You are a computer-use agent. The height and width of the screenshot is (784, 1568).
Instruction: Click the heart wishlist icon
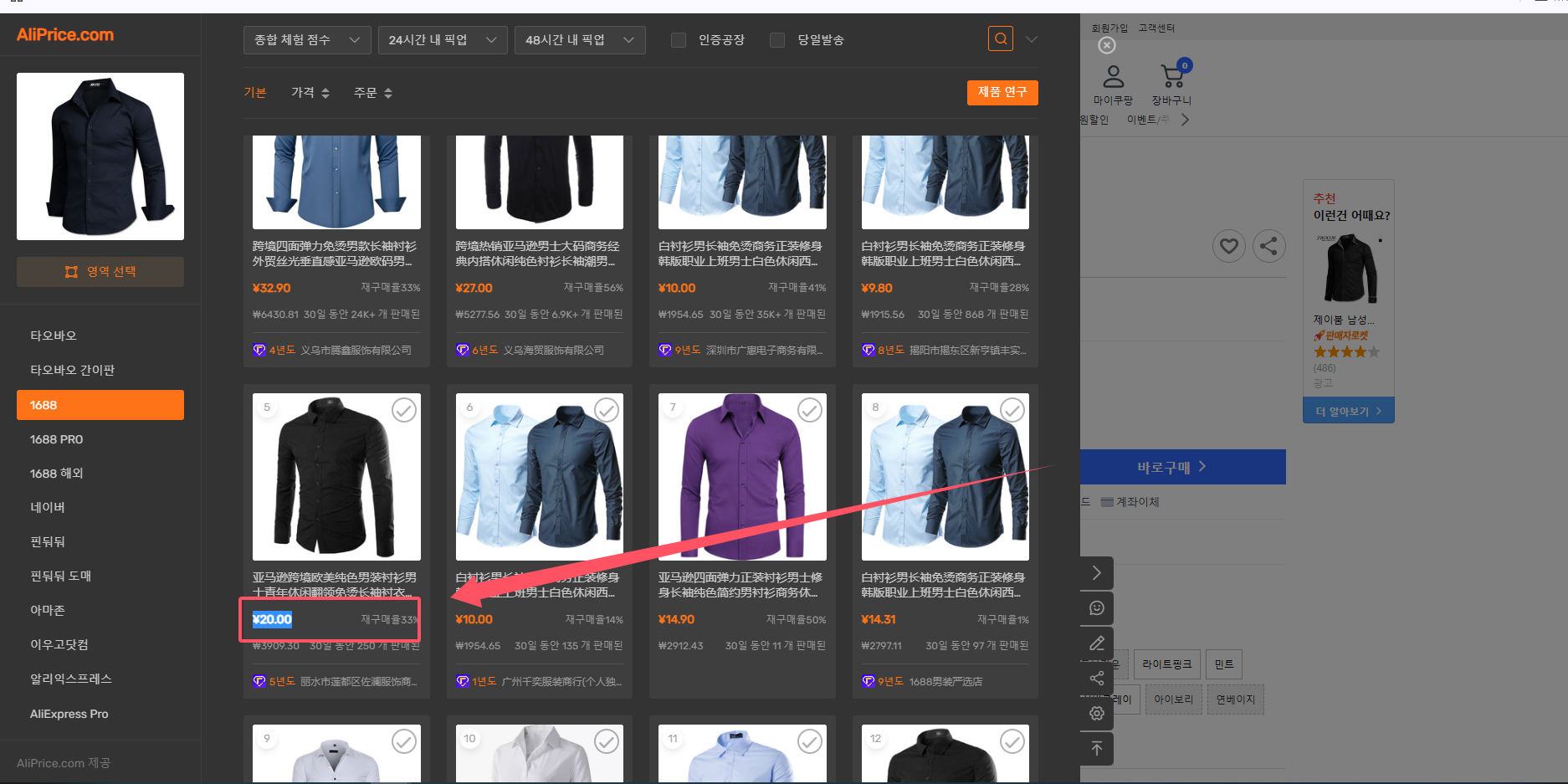pos(1229,246)
